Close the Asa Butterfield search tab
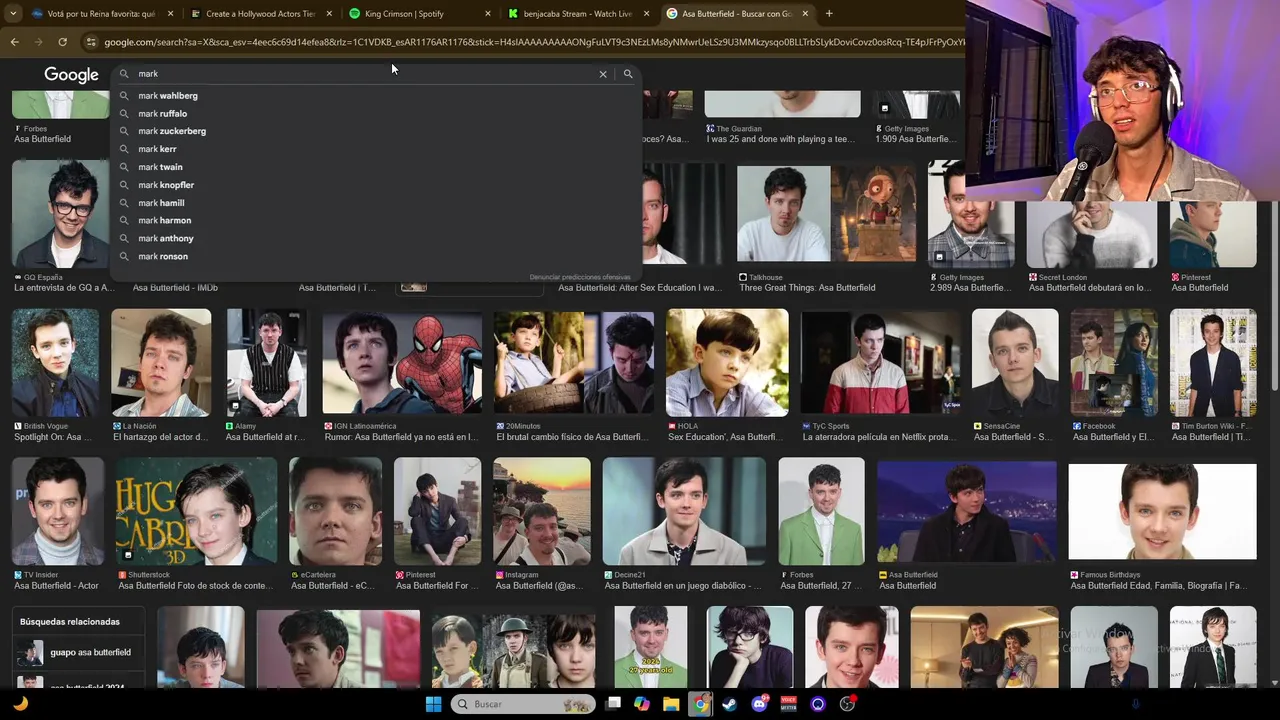Screen dimensions: 1280x720 click(805, 14)
